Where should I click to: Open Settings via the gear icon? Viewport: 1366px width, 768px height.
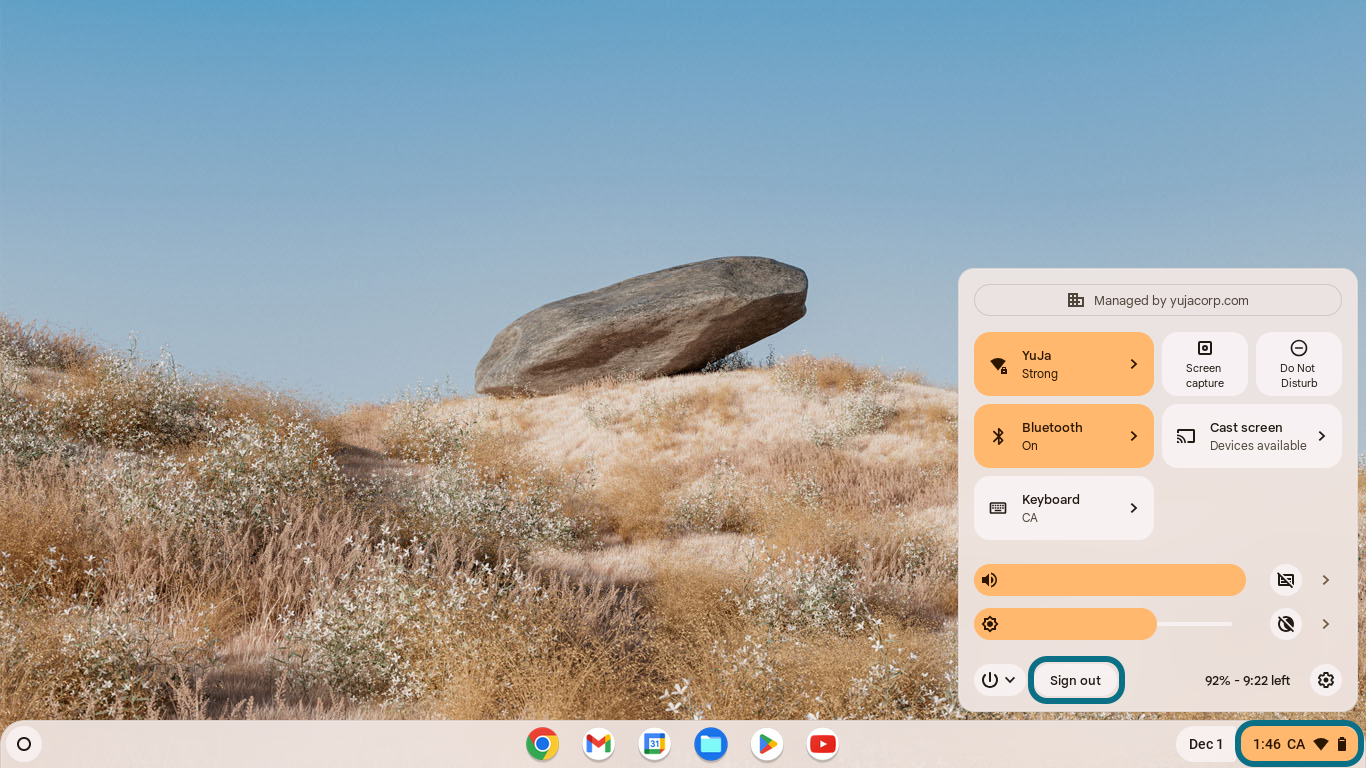pos(1326,680)
